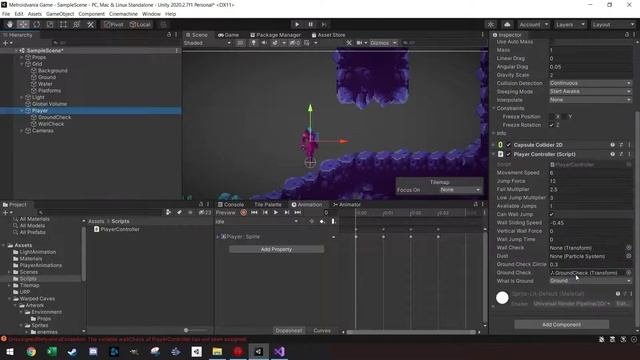Toggle the Can Wall Jump checkbox

[x=551, y=214]
